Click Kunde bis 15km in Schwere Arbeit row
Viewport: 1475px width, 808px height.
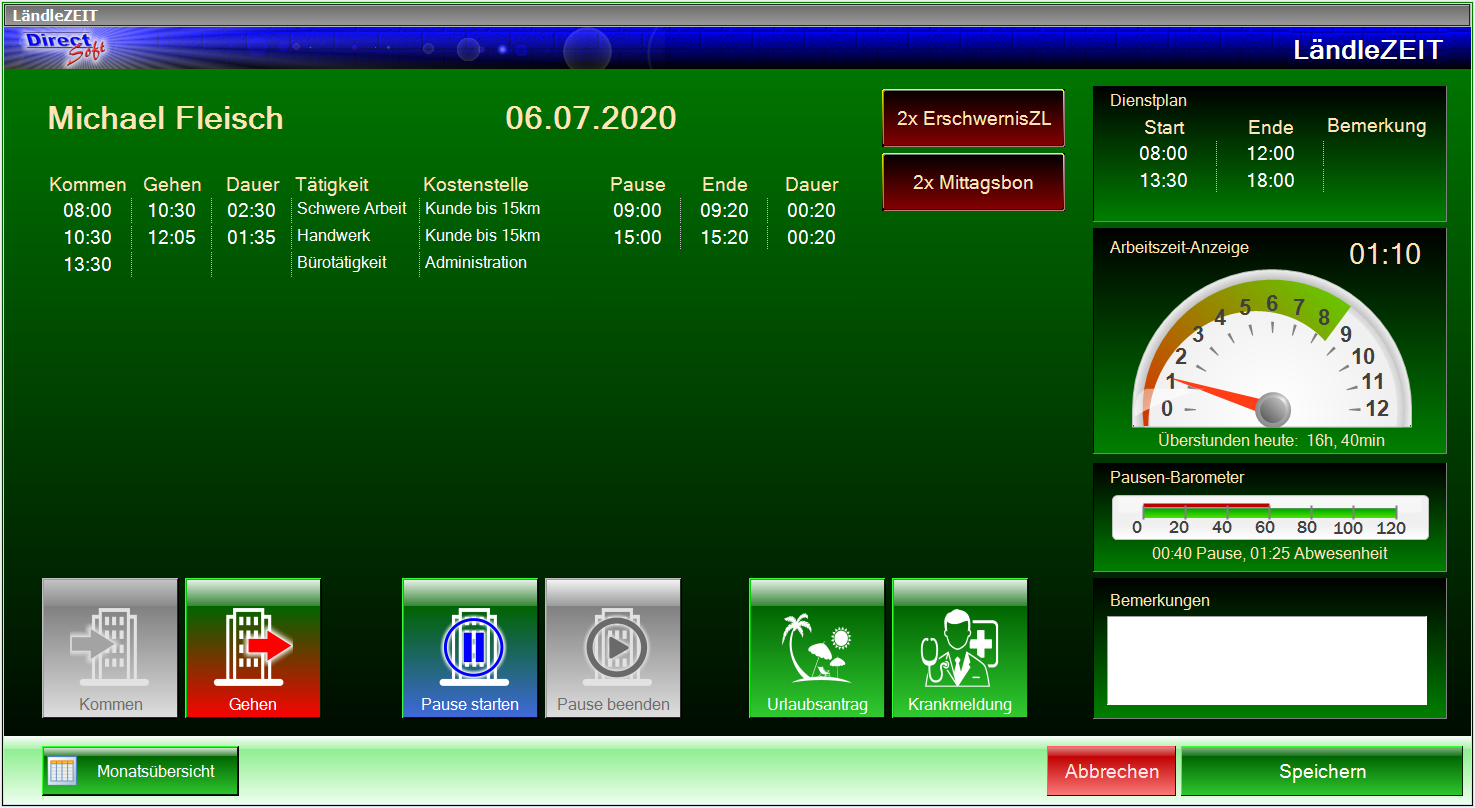coord(483,209)
